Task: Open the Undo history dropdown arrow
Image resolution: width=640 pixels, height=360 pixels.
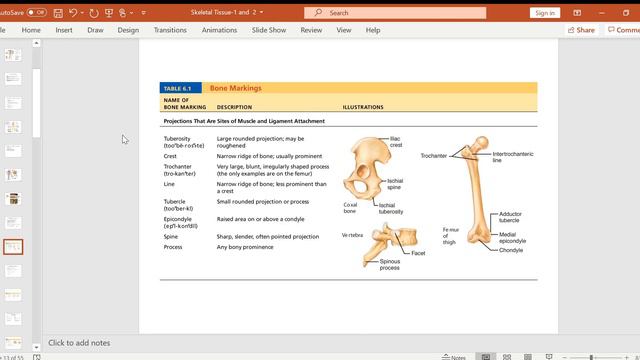Action: [82, 13]
